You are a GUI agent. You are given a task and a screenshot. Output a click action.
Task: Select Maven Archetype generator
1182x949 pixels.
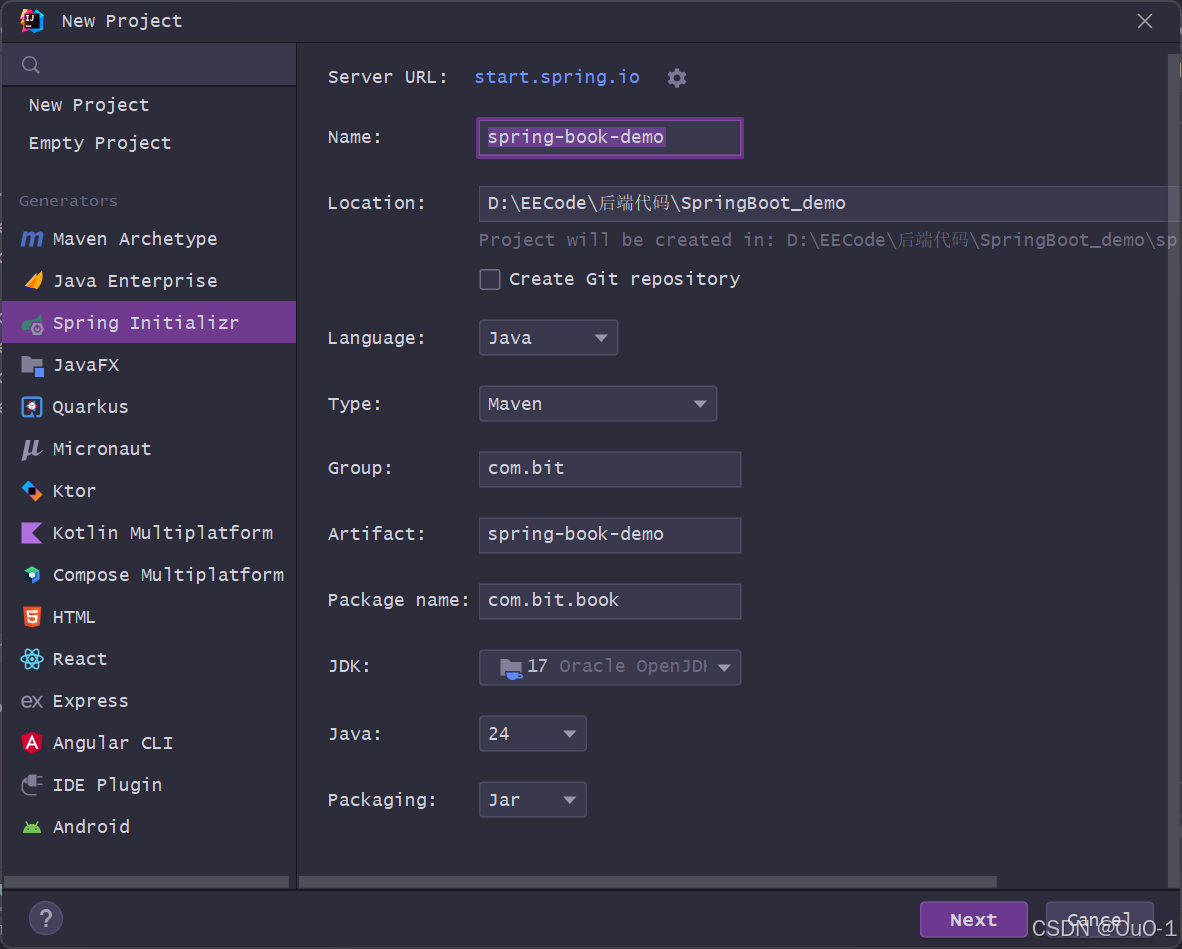[x=149, y=239]
